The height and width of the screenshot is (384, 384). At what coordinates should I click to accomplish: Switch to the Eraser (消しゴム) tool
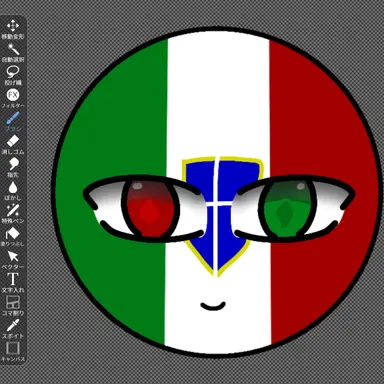(13, 144)
